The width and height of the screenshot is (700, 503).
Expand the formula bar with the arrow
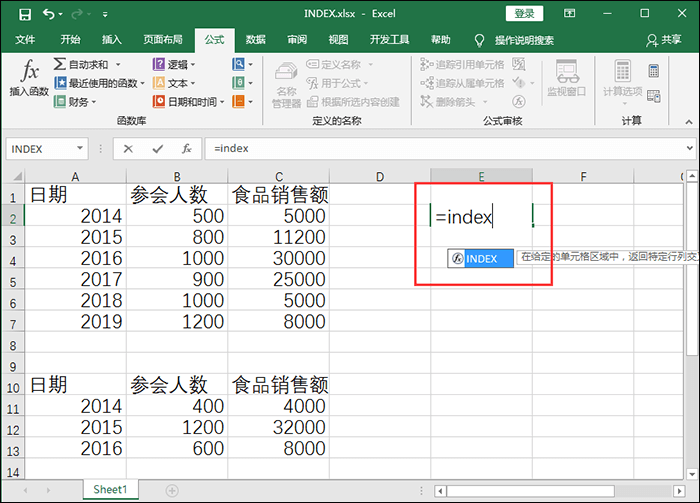(690, 148)
